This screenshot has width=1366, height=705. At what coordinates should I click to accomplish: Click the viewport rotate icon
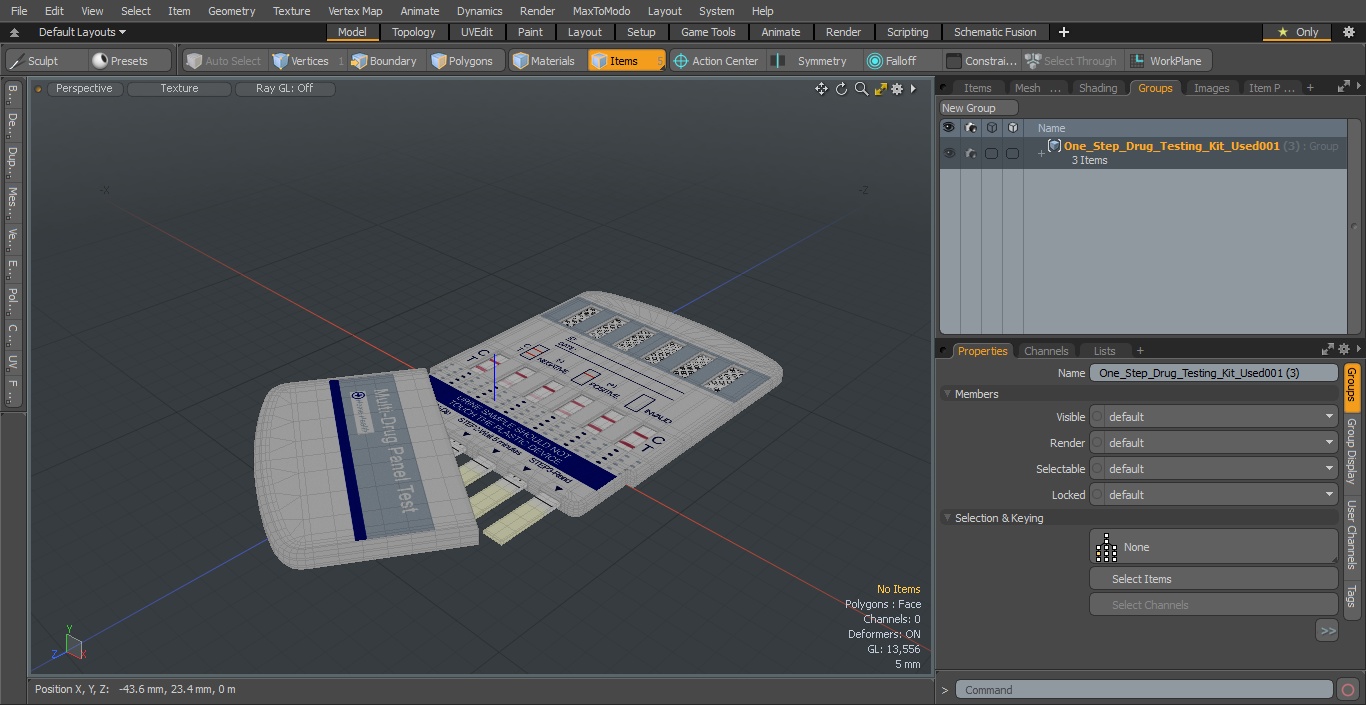841,89
